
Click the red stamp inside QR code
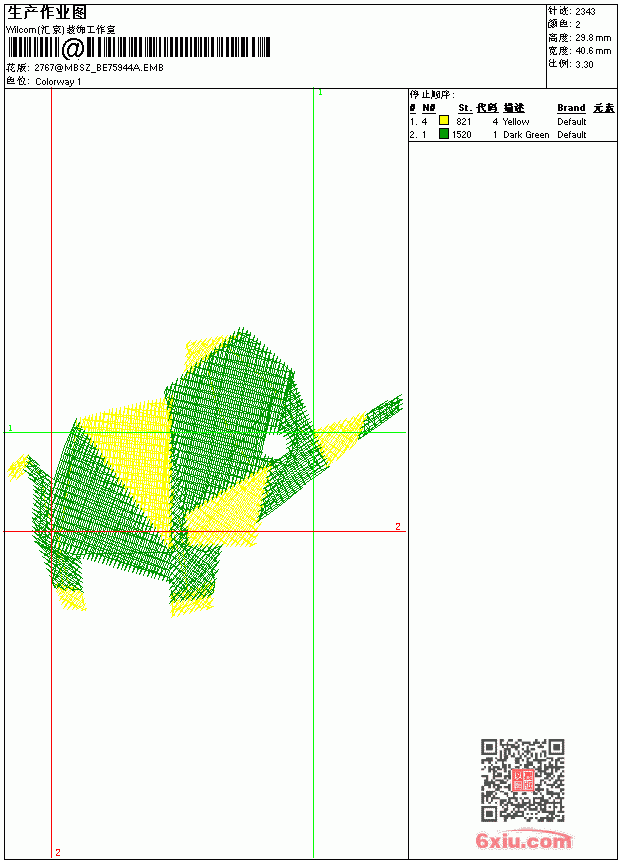click(522, 780)
